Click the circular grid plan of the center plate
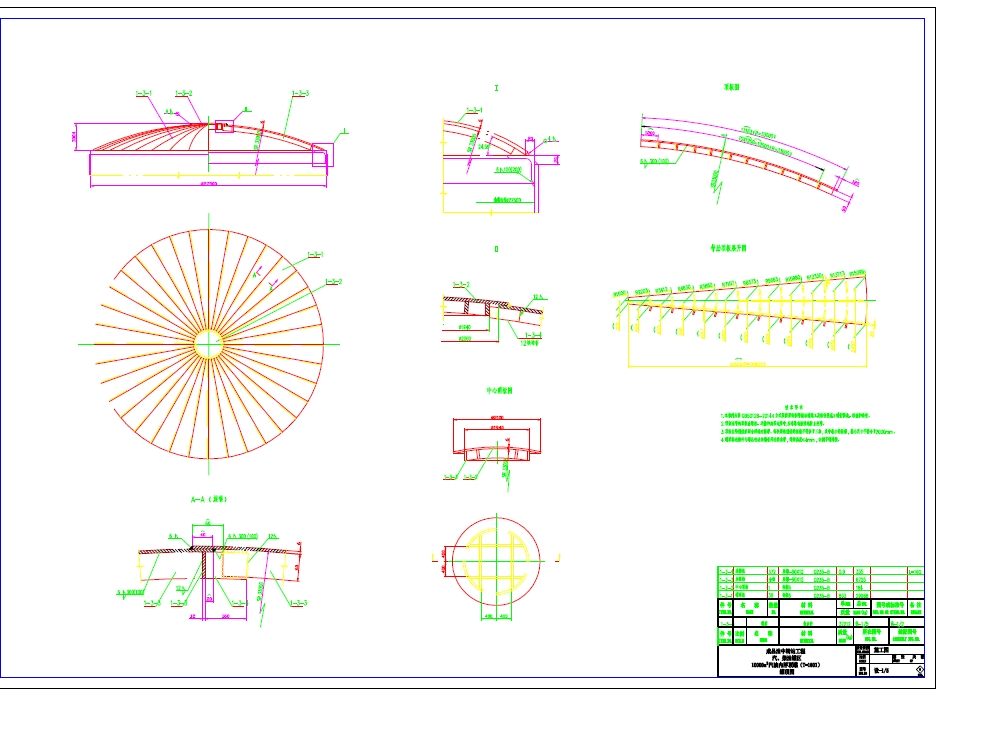The height and width of the screenshot is (734, 992). click(x=497, y=561)
